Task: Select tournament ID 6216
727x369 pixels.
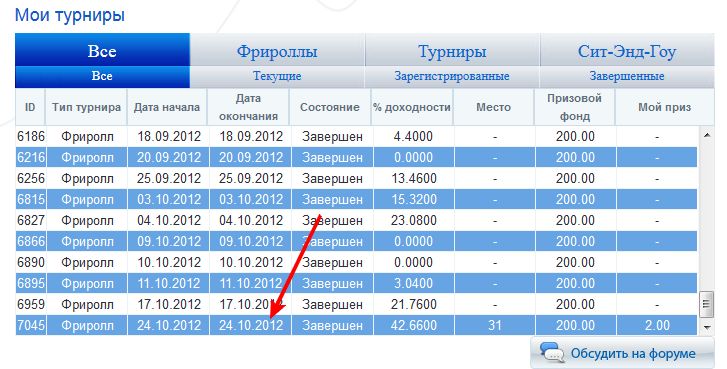Action: pyautogui.click(x=31, y=157)
